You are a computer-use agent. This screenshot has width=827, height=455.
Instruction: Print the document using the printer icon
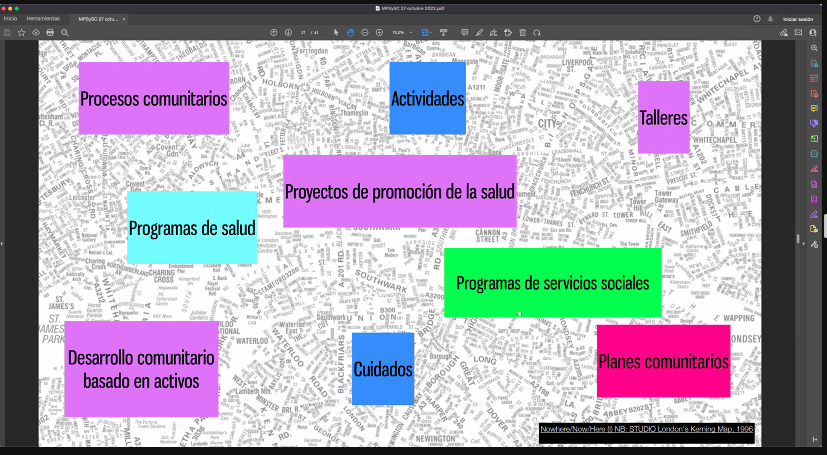50,33
